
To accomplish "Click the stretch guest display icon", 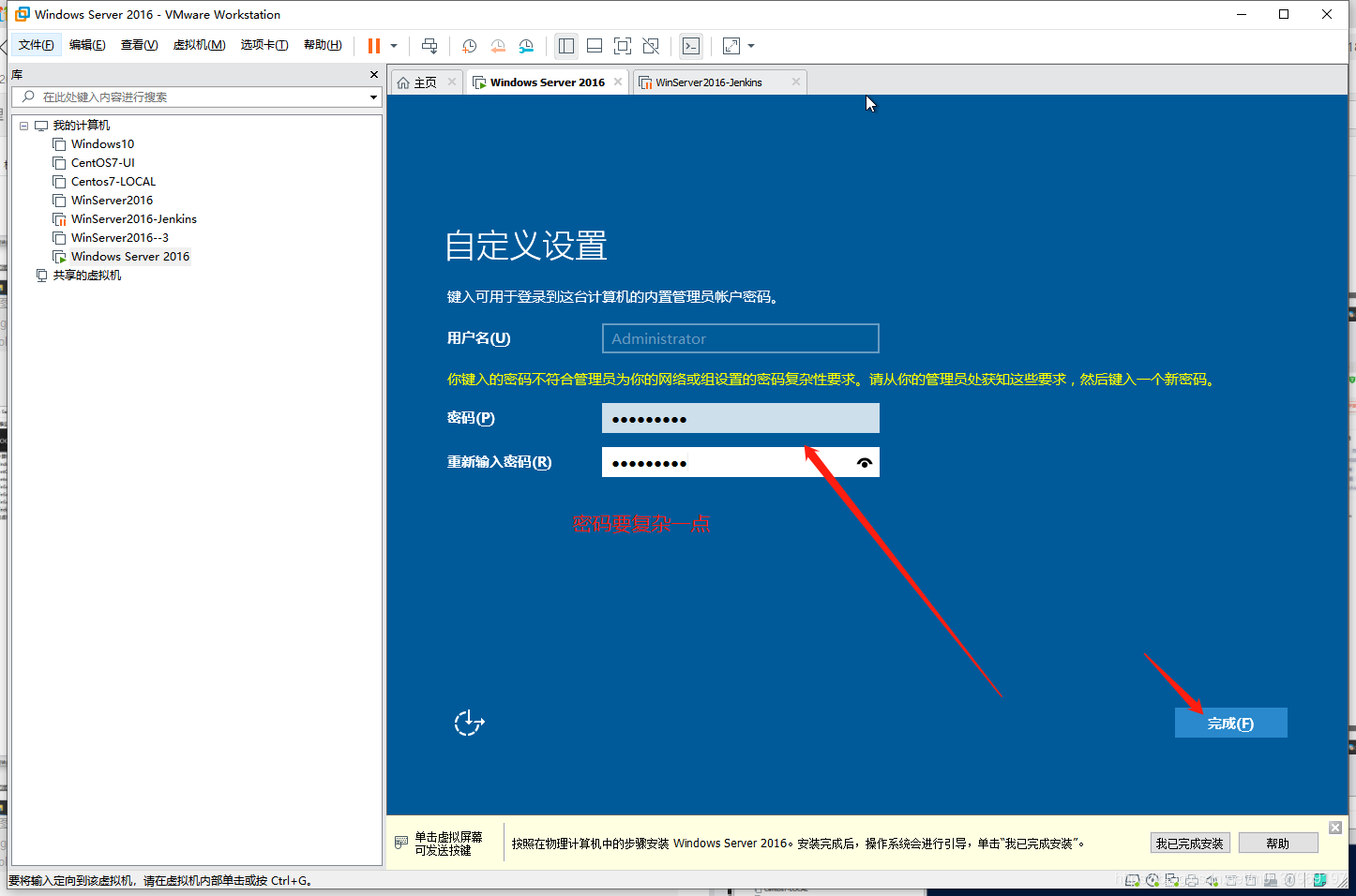I will pyautogui.click(x=731, y=46).
